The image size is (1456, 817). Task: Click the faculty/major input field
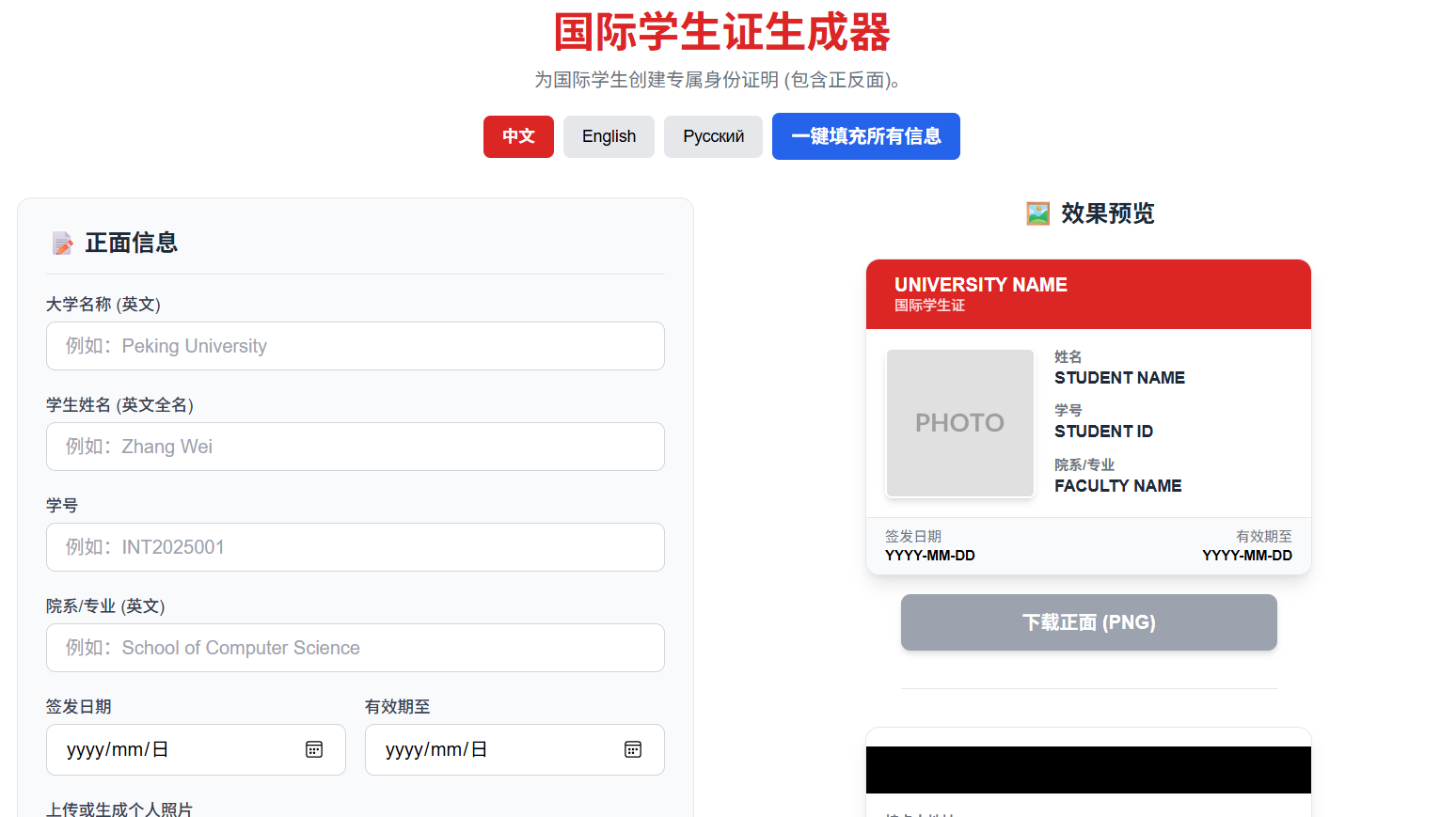tap(356, 648)
